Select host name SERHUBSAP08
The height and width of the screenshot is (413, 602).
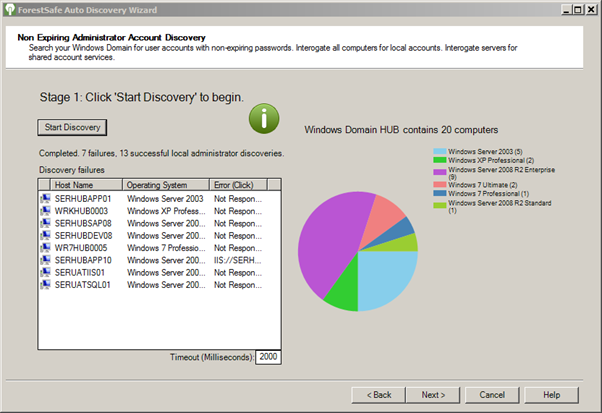tap(83, 223)
